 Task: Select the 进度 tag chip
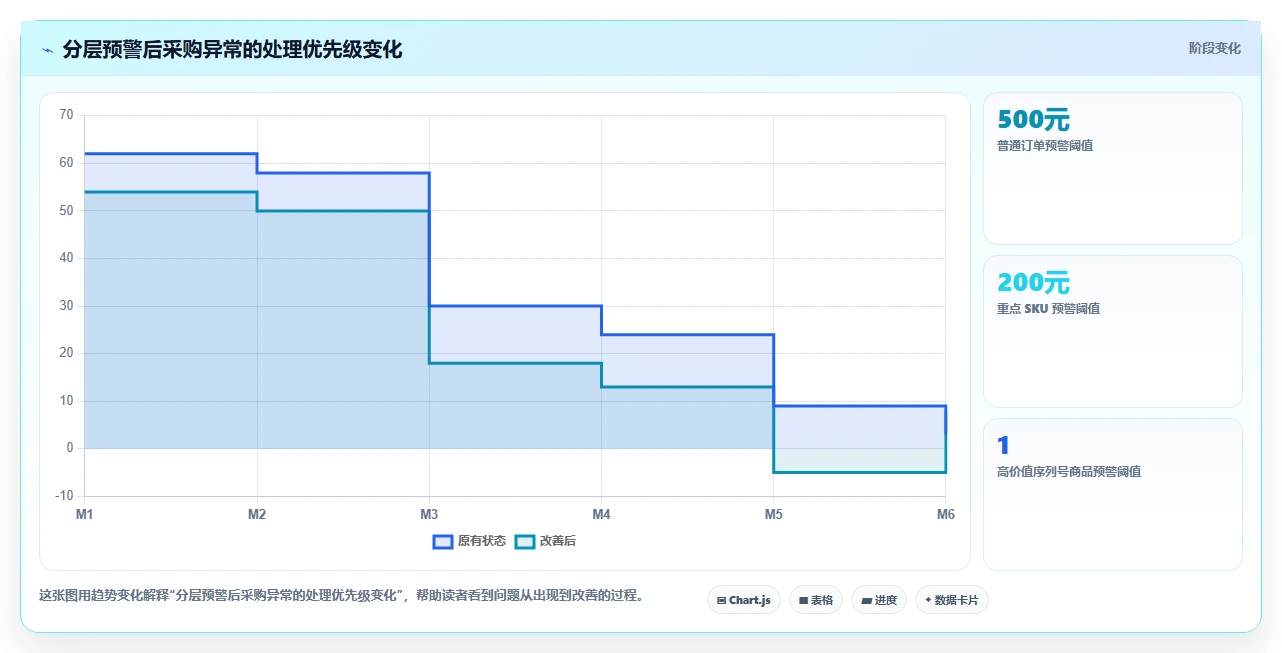pos(879,600)
